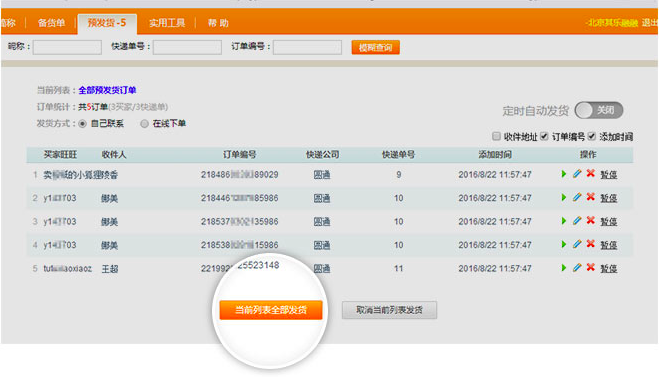Click order number ending 89029

[240, 175]
